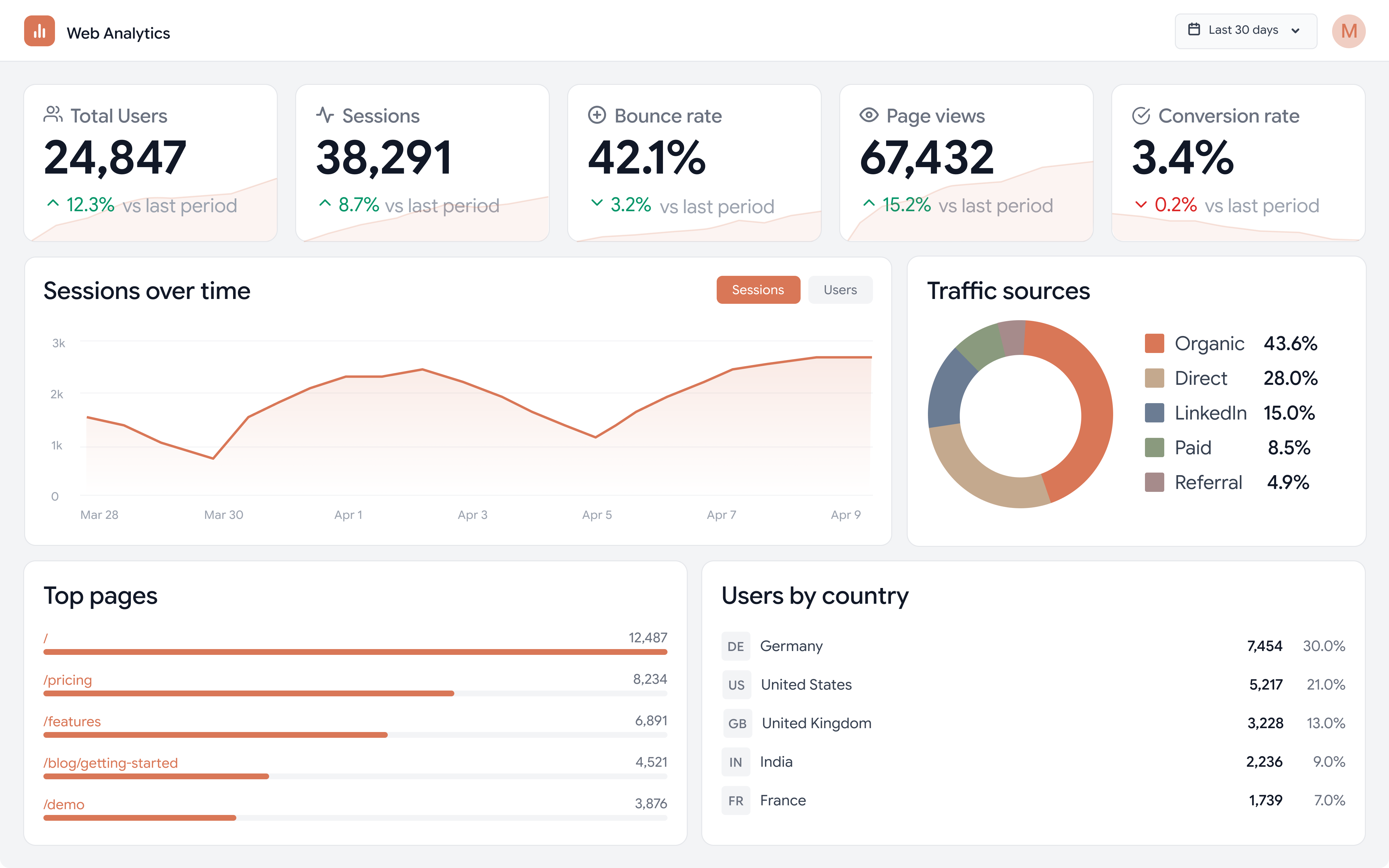Click the FR country badge

click(736, 800)
